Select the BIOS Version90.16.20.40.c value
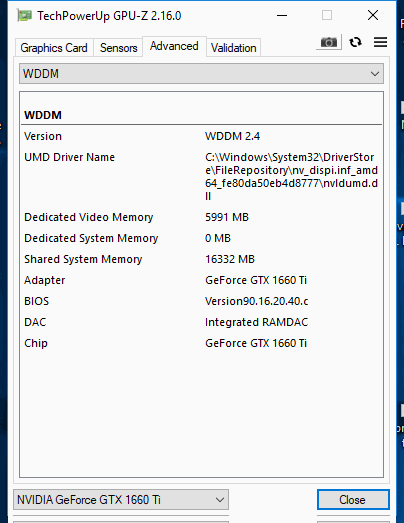Viewport: 404px width, 523px height. (x=257, y=301)
